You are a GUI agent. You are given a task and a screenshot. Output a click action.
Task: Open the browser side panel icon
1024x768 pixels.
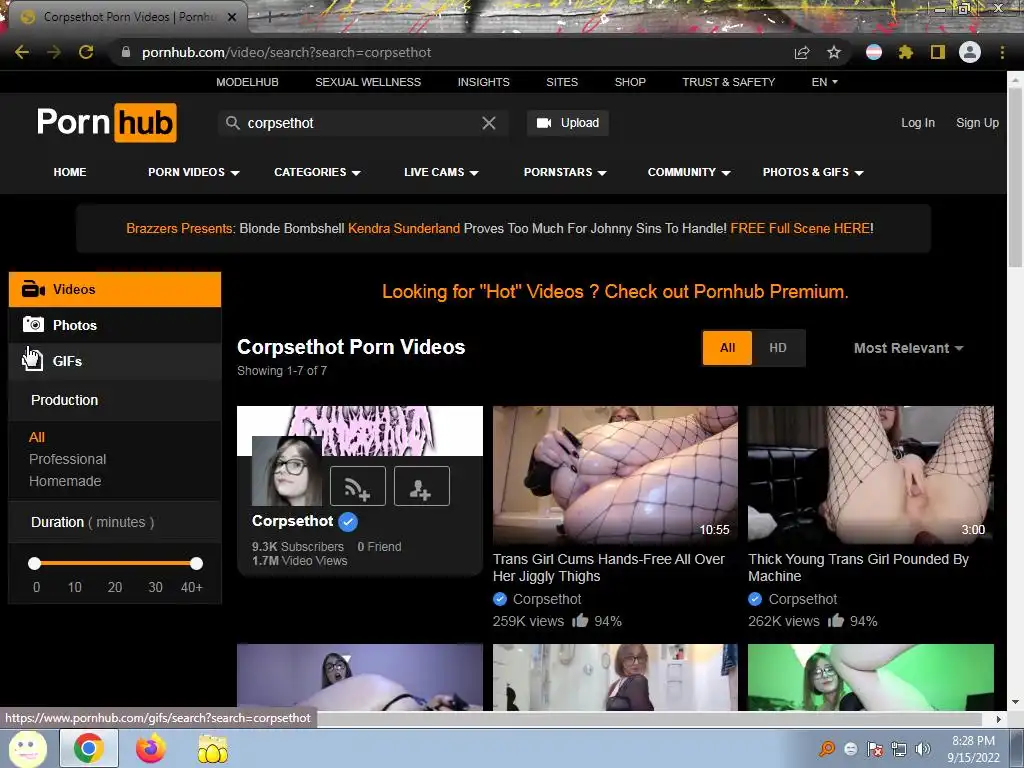(x=938, y=52)
